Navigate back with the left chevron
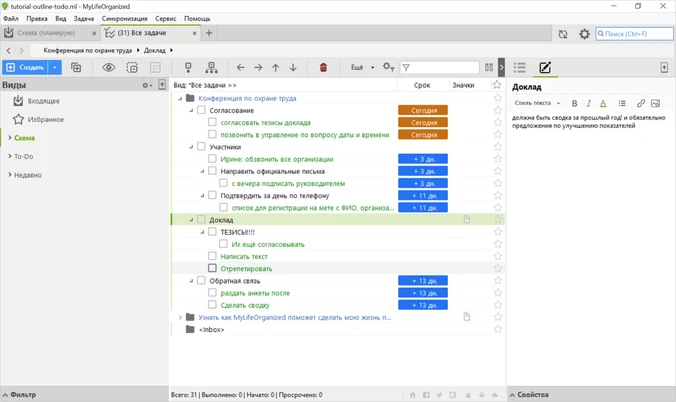This screenshot has height=402, width=676. 9,50
